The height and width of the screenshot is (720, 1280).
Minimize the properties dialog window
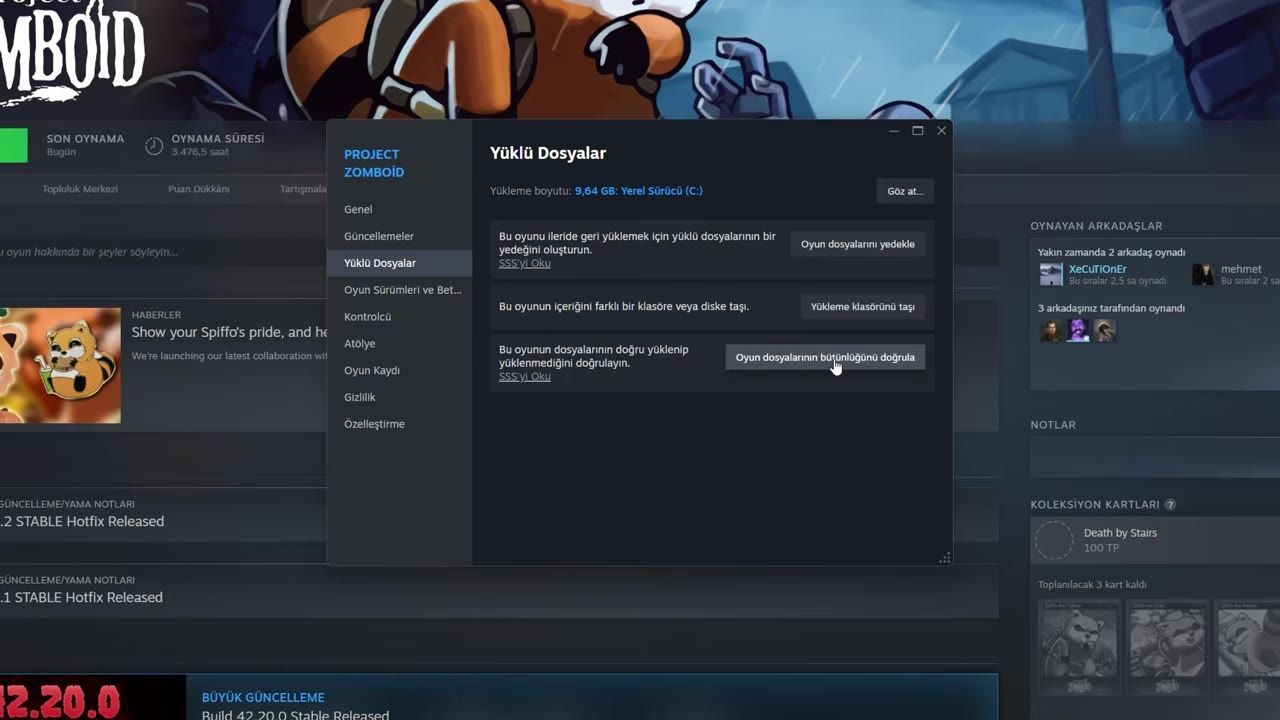click(x=894, y=131)
